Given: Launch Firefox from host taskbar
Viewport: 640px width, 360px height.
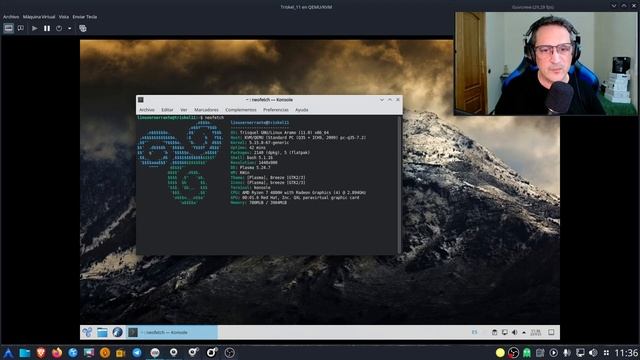Looking at the screenshot, I should click(57, 353).
